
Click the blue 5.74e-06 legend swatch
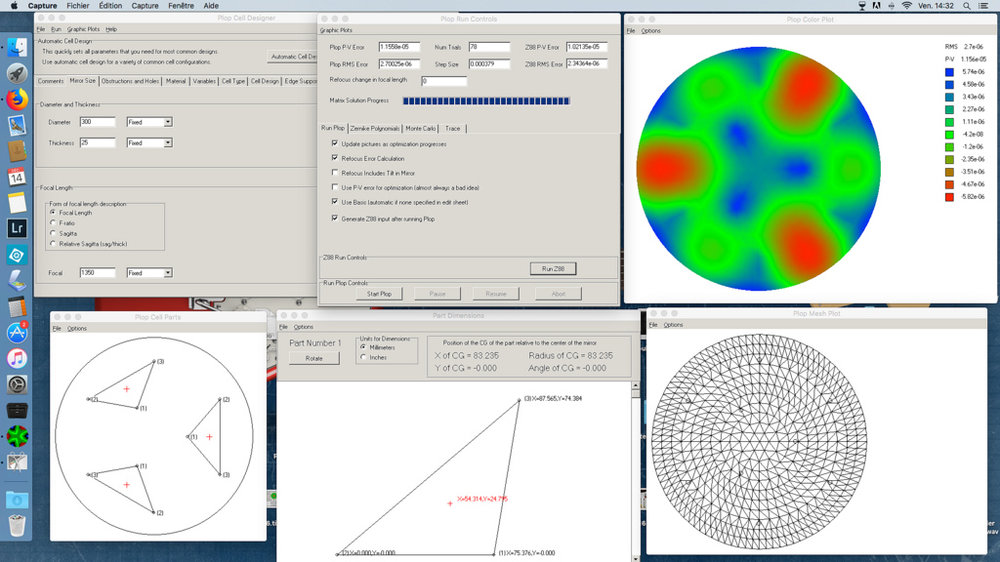950,72
